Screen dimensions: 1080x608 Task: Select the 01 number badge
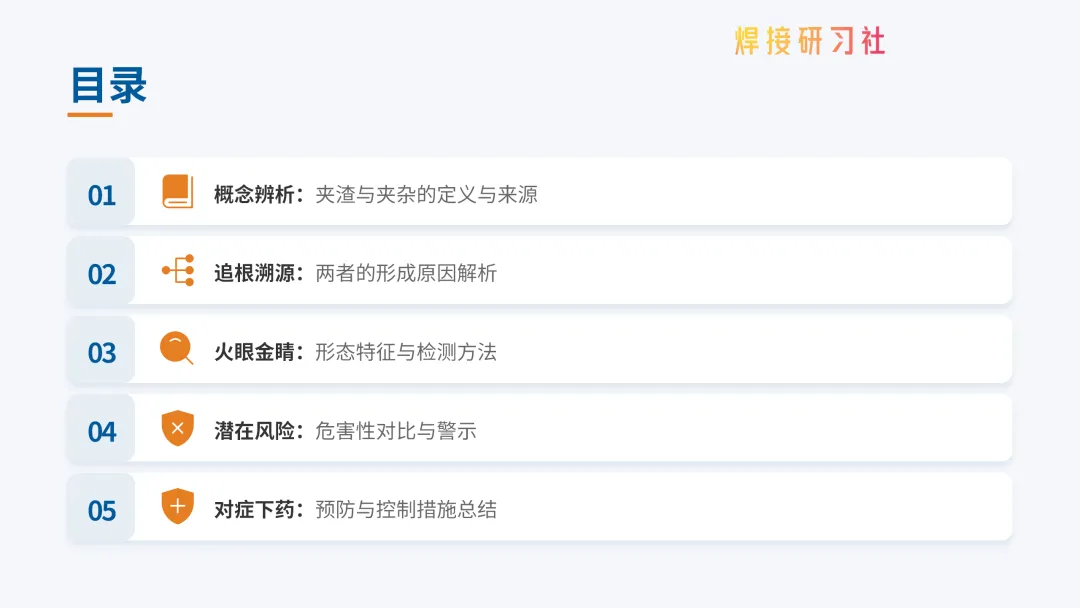point(102,194)
